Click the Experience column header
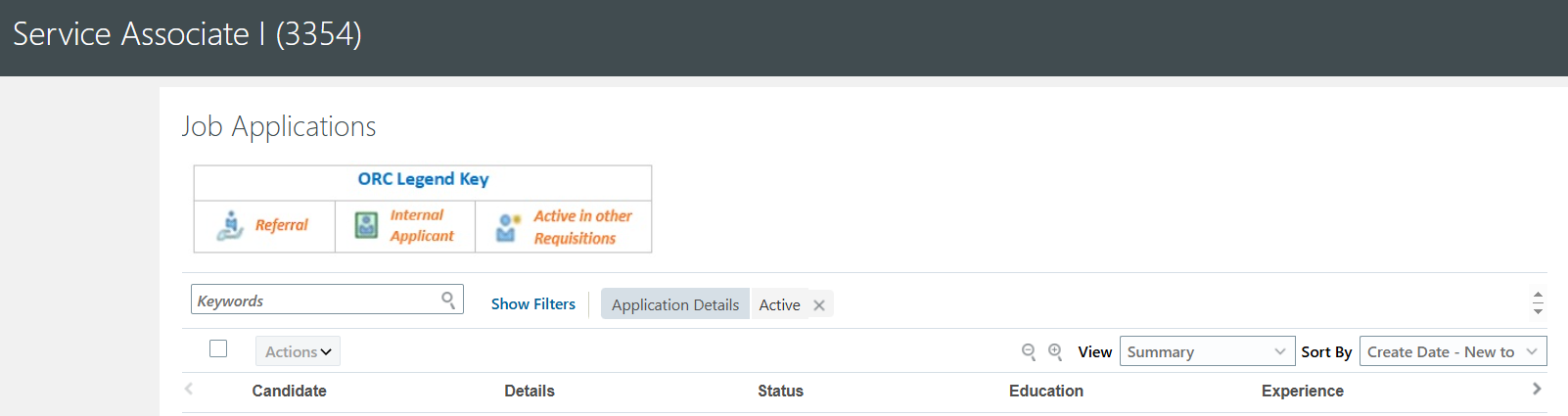 1303,391
